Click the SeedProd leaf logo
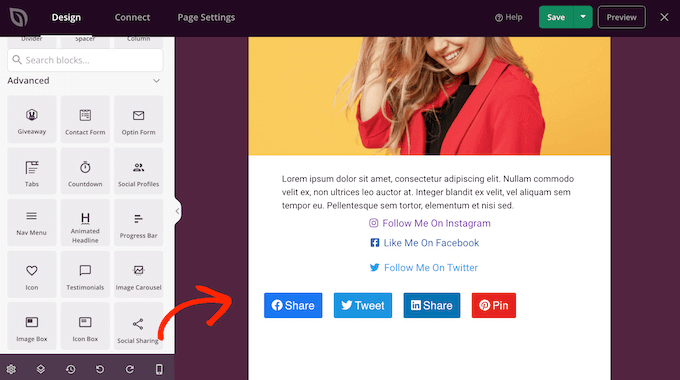This screenshot has width=680, height=380. point(19,17)
